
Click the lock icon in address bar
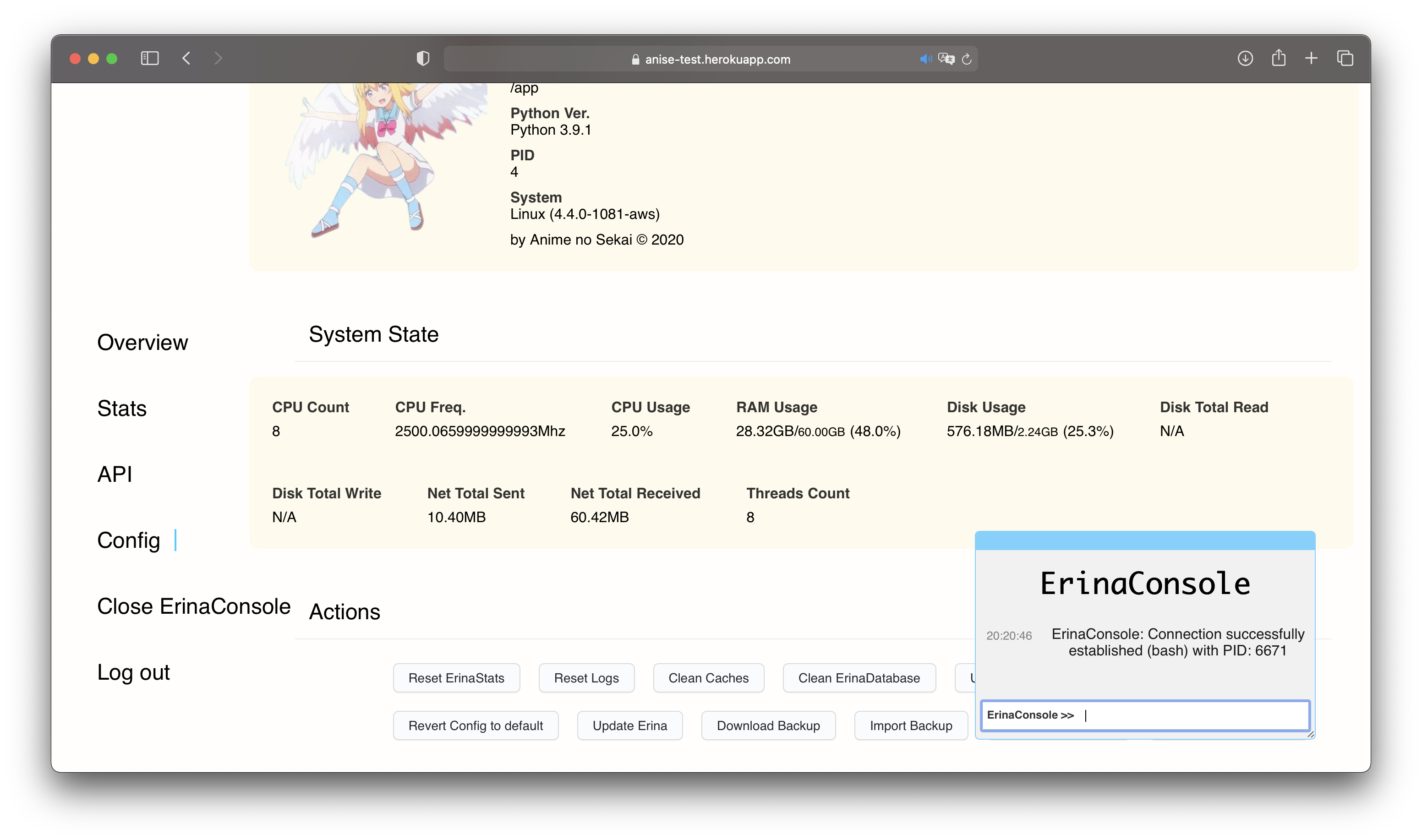tap(635, 60)
